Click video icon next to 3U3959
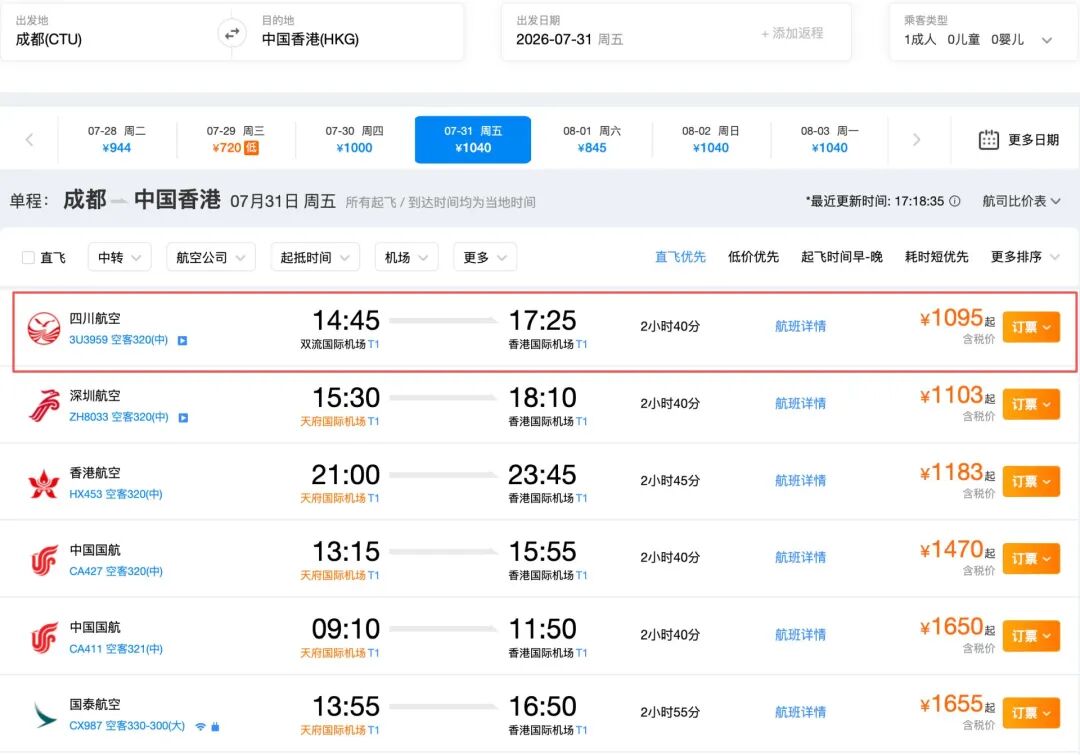The height and width of the screenshot is (755, 1080). (183, 340)
